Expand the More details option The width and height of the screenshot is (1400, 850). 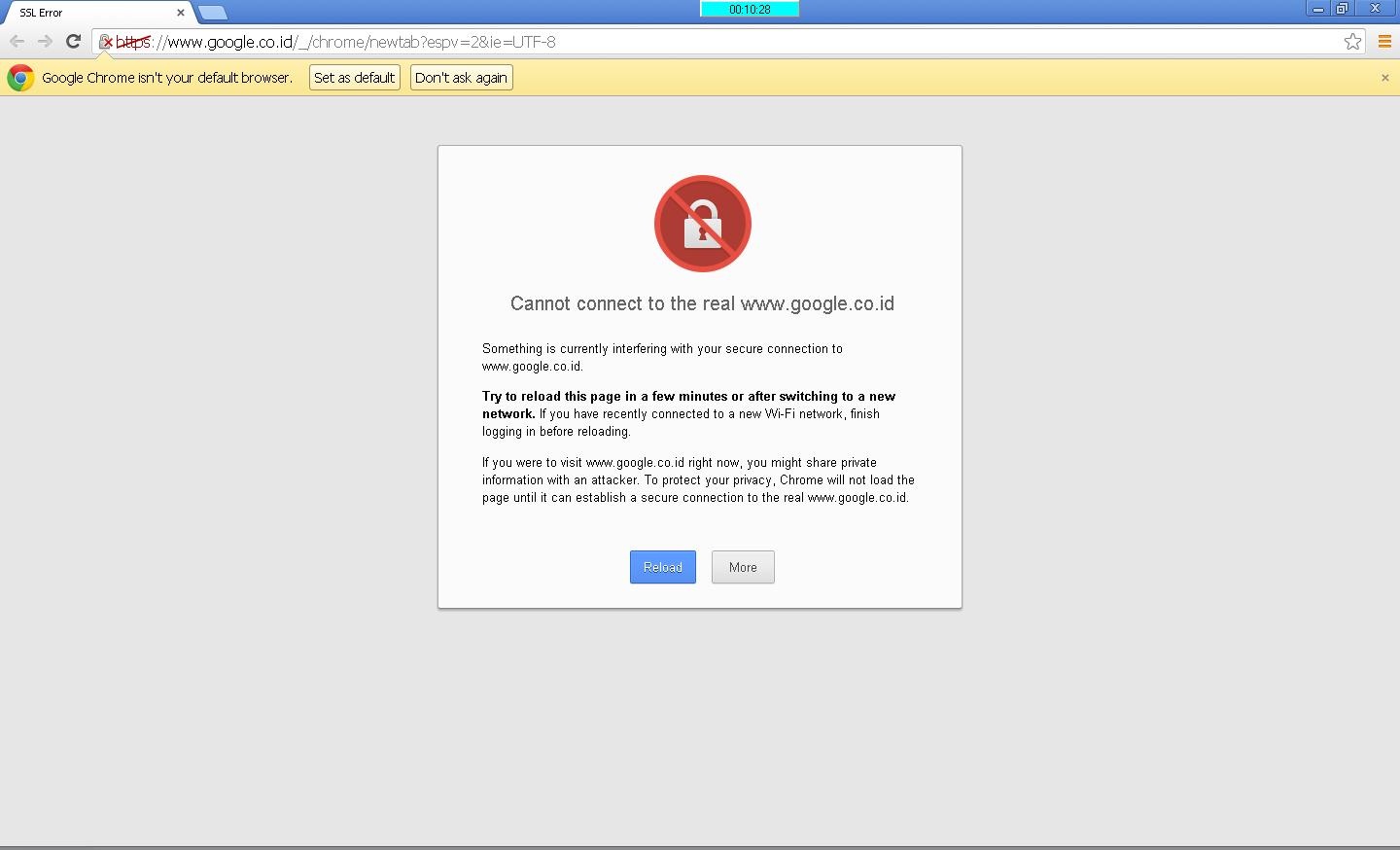[742, 567]
